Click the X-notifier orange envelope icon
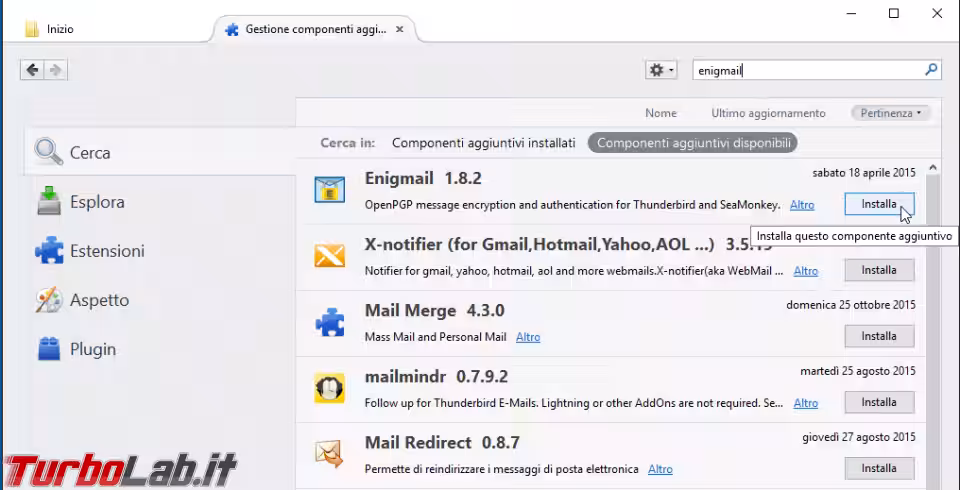Screen dimensions: 960x490 [329, 255]
